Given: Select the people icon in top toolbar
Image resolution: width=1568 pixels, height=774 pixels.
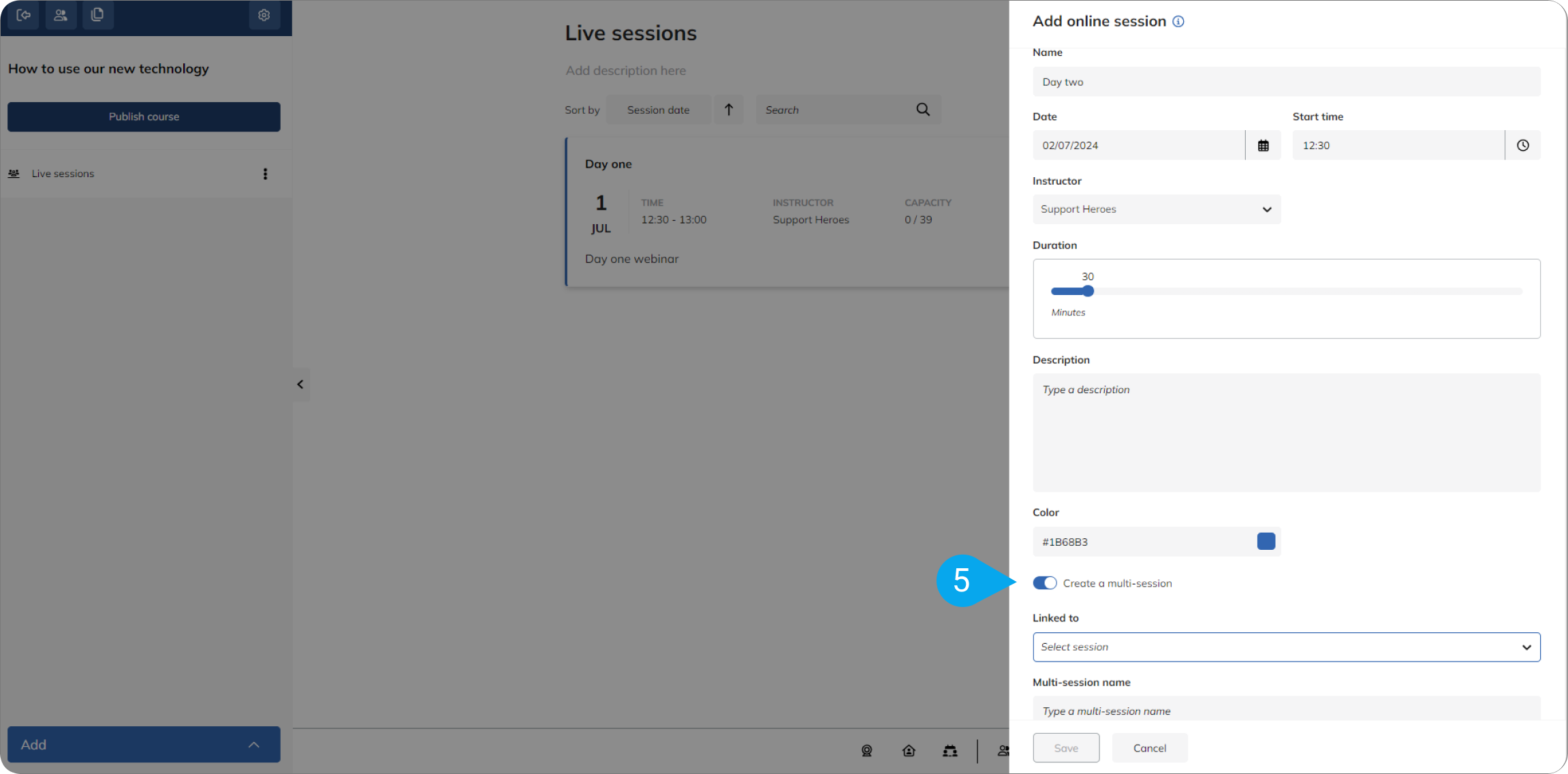Looking at the screenshot, I should coord(61,15).
